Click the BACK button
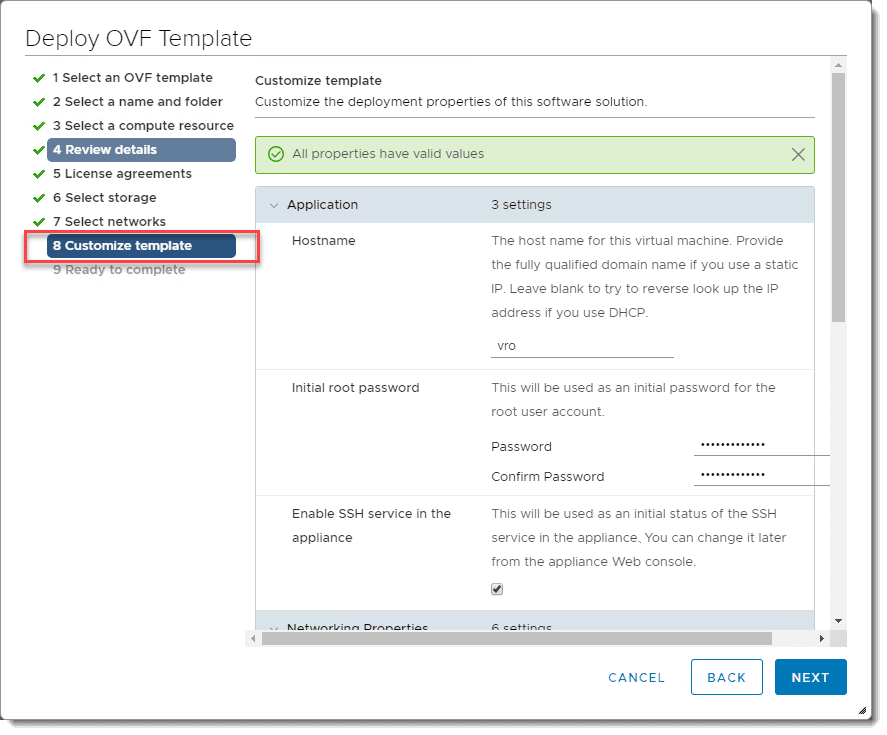This screenshot has width=887, height=735. 726,677
